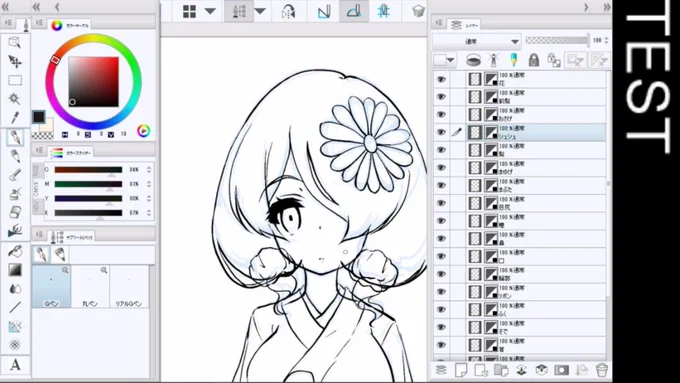The image size is (680, 383).
Task: Select the rectangular Selection marquee tool
Action: coord(15,80)
